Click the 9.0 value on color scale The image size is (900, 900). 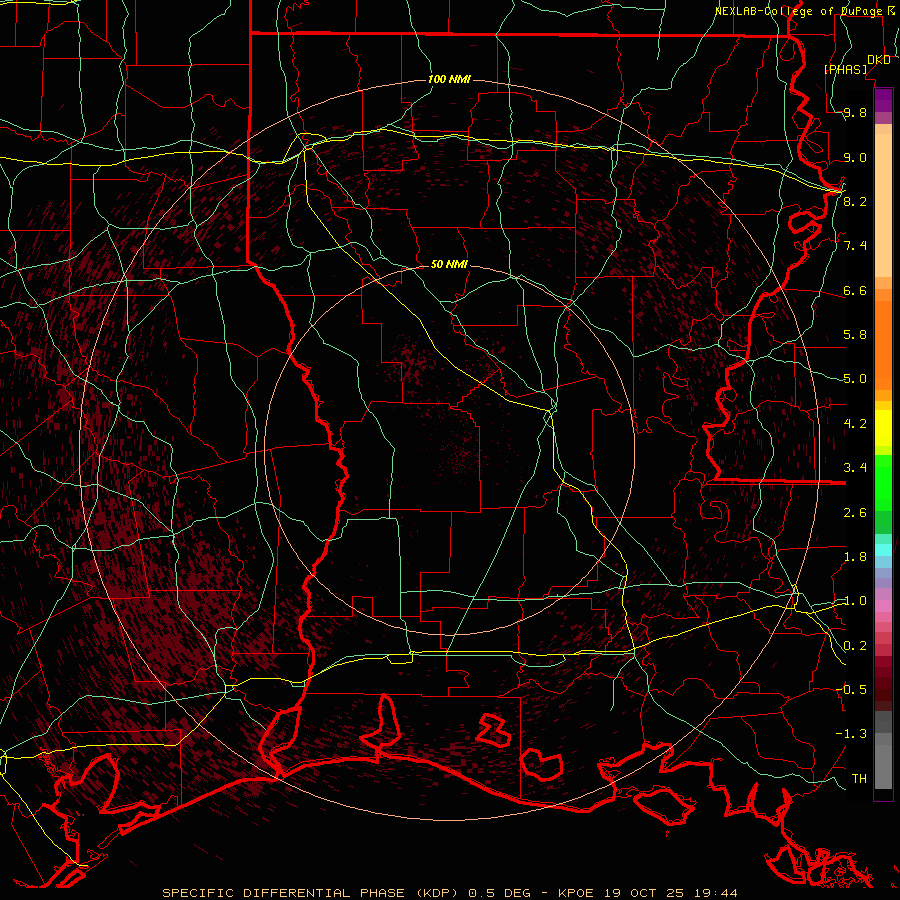(855, 157)
